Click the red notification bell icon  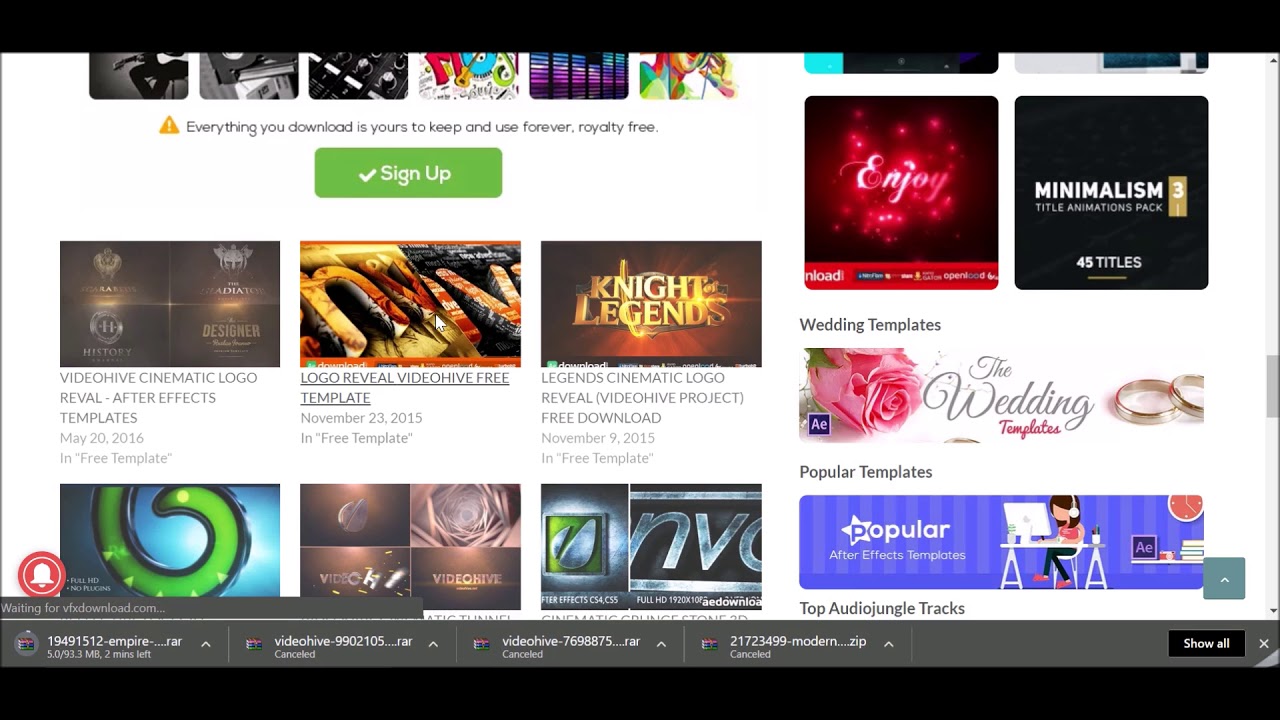pyautogui.click(x=41, y=574)
